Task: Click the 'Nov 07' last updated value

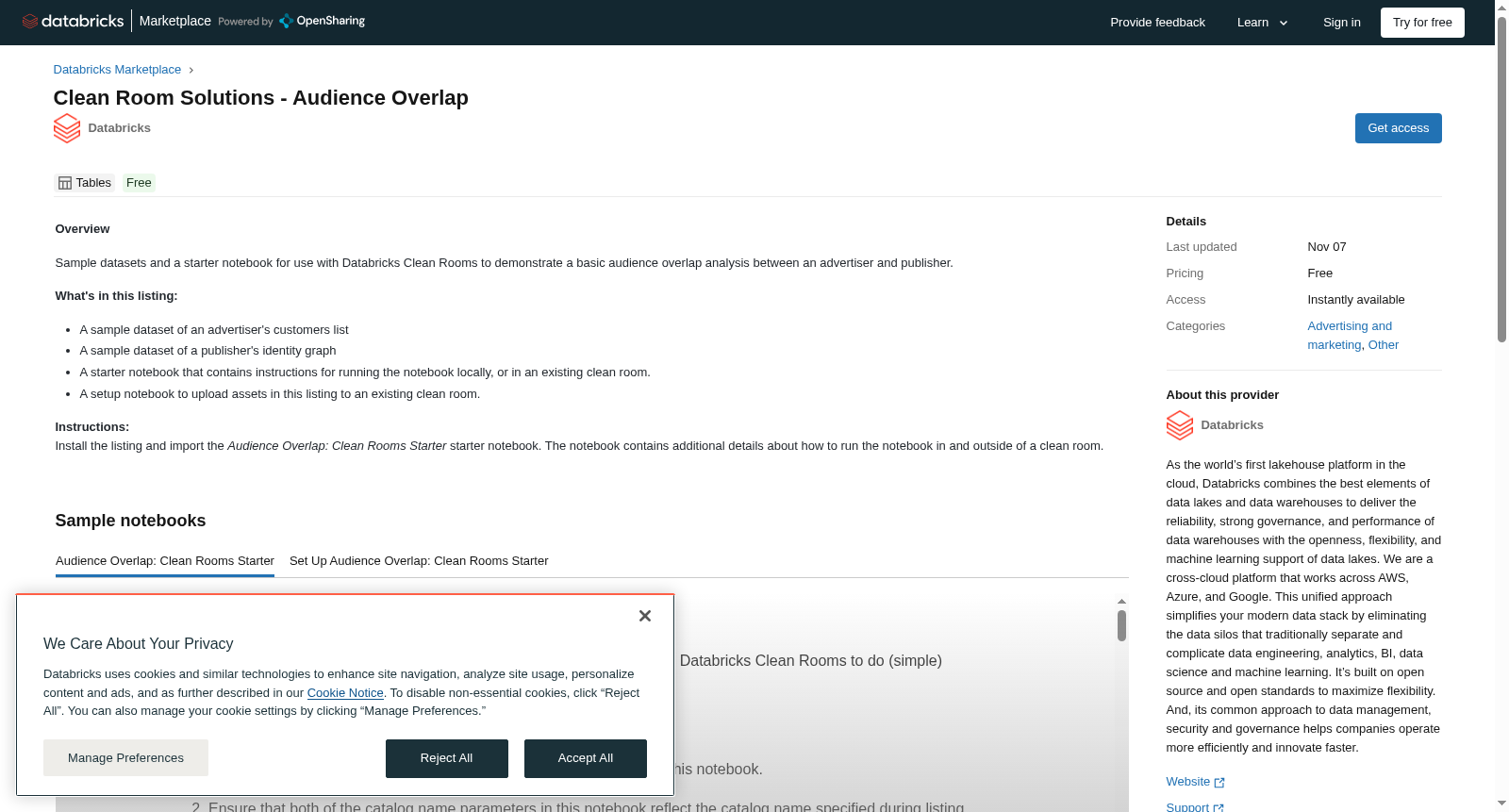Action: [1327, 247]
